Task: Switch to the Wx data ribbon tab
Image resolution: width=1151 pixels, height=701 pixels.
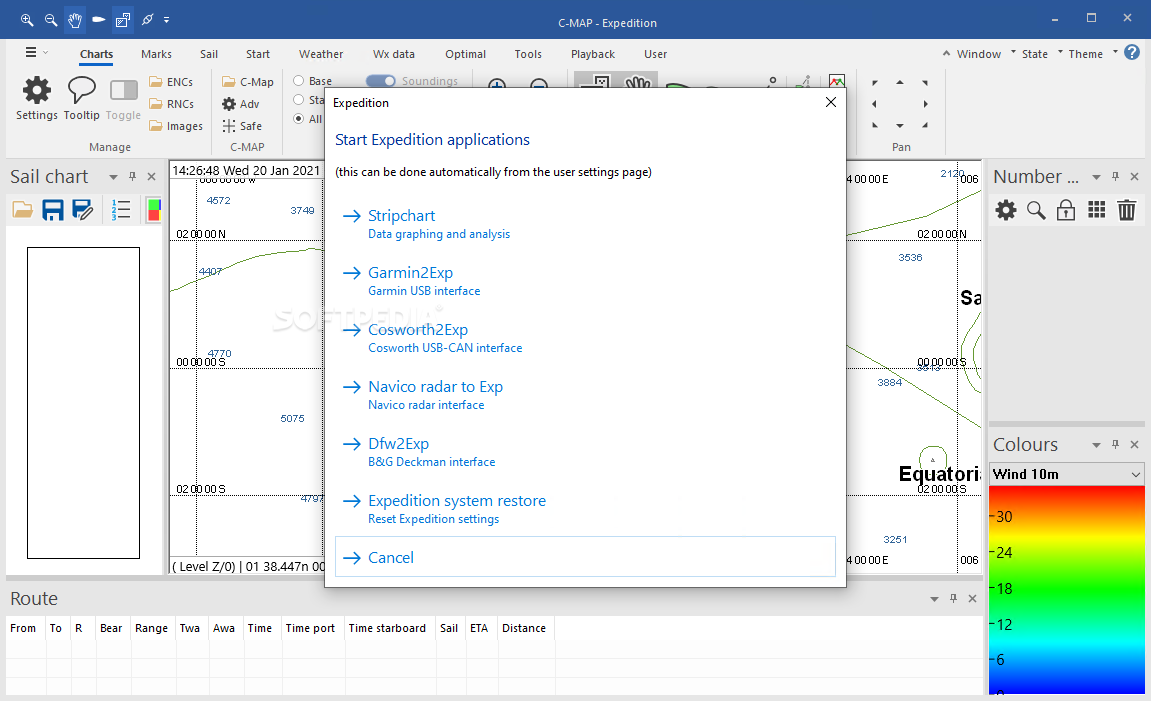Action: [393, 54]
